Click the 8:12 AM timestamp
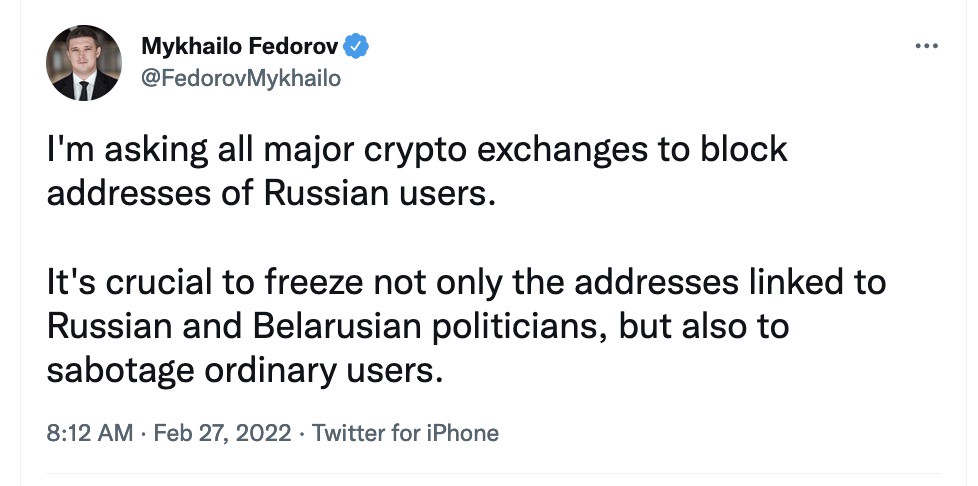Screen dimensions: 978x486 click(90, 432)
